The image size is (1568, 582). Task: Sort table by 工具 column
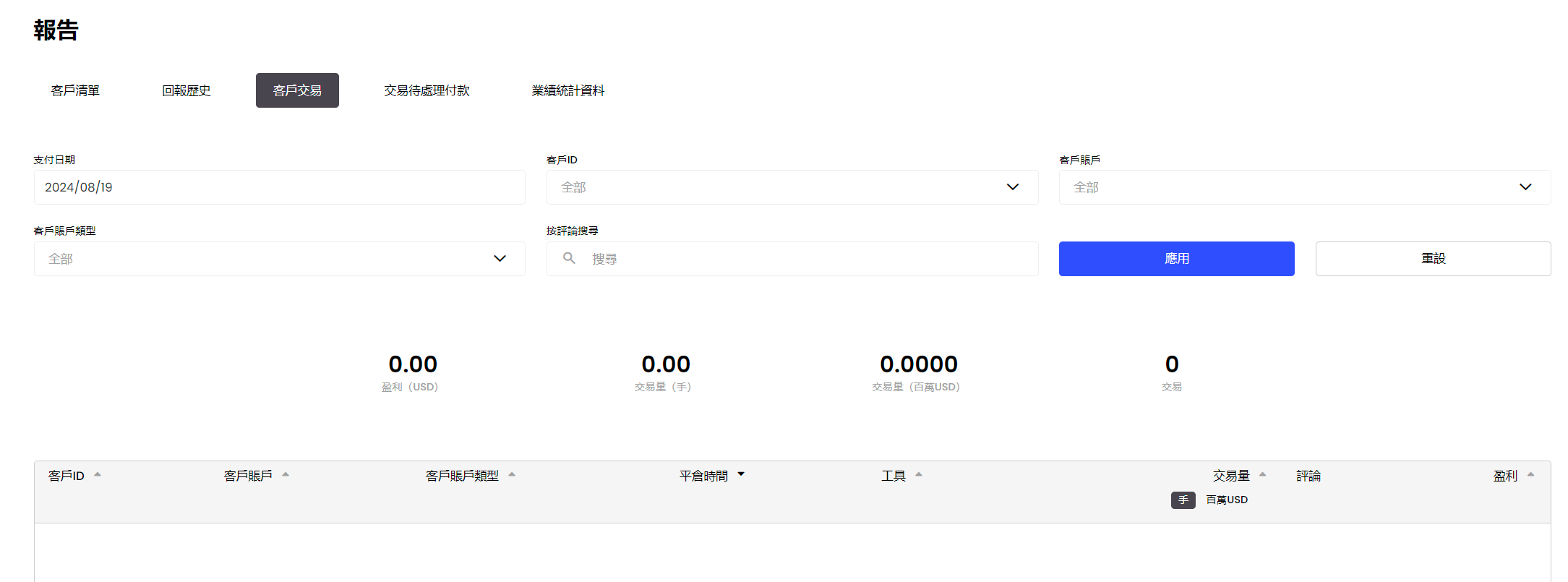coord(901,476)
